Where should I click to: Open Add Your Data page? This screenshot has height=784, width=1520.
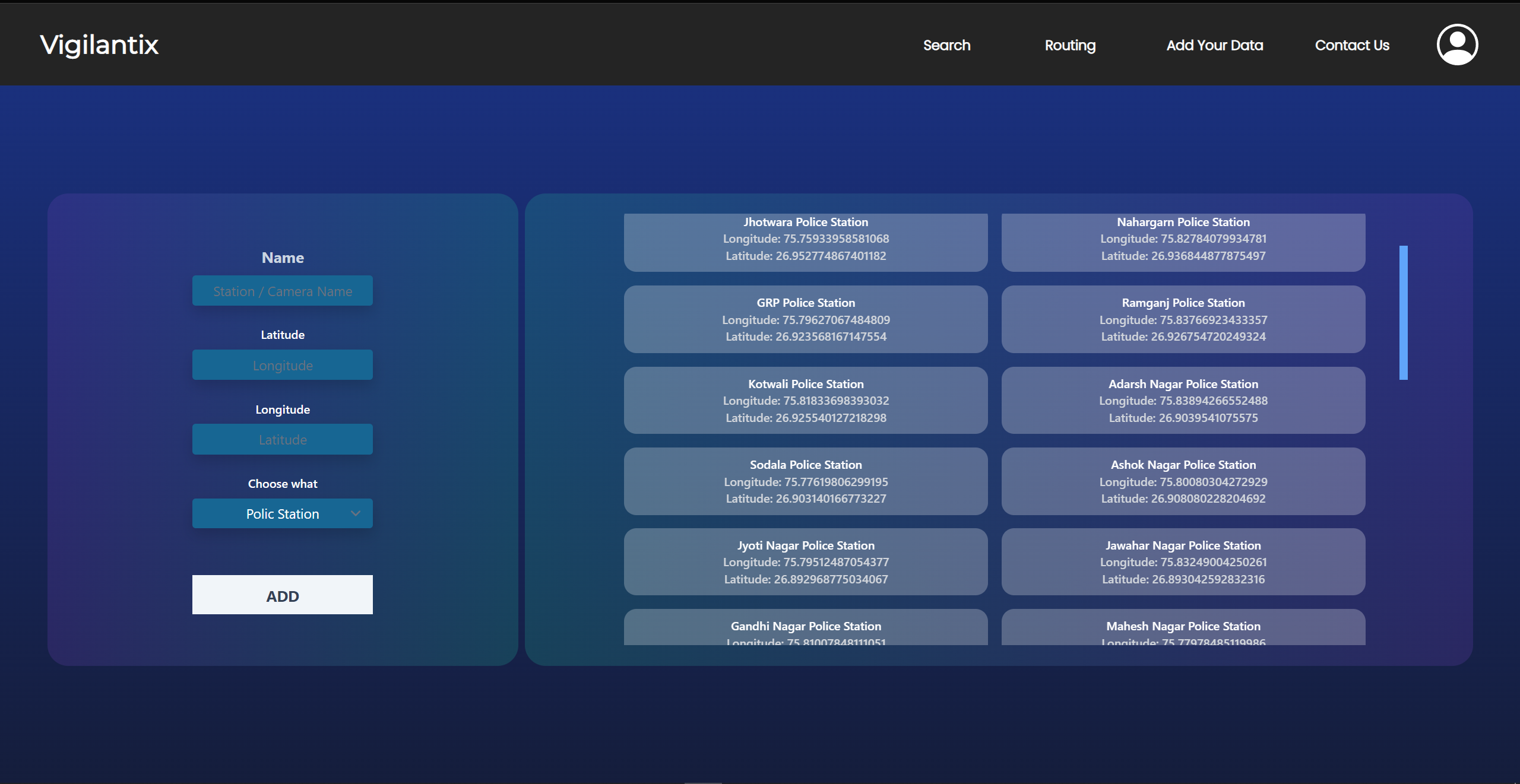(x=1214, y=45)
